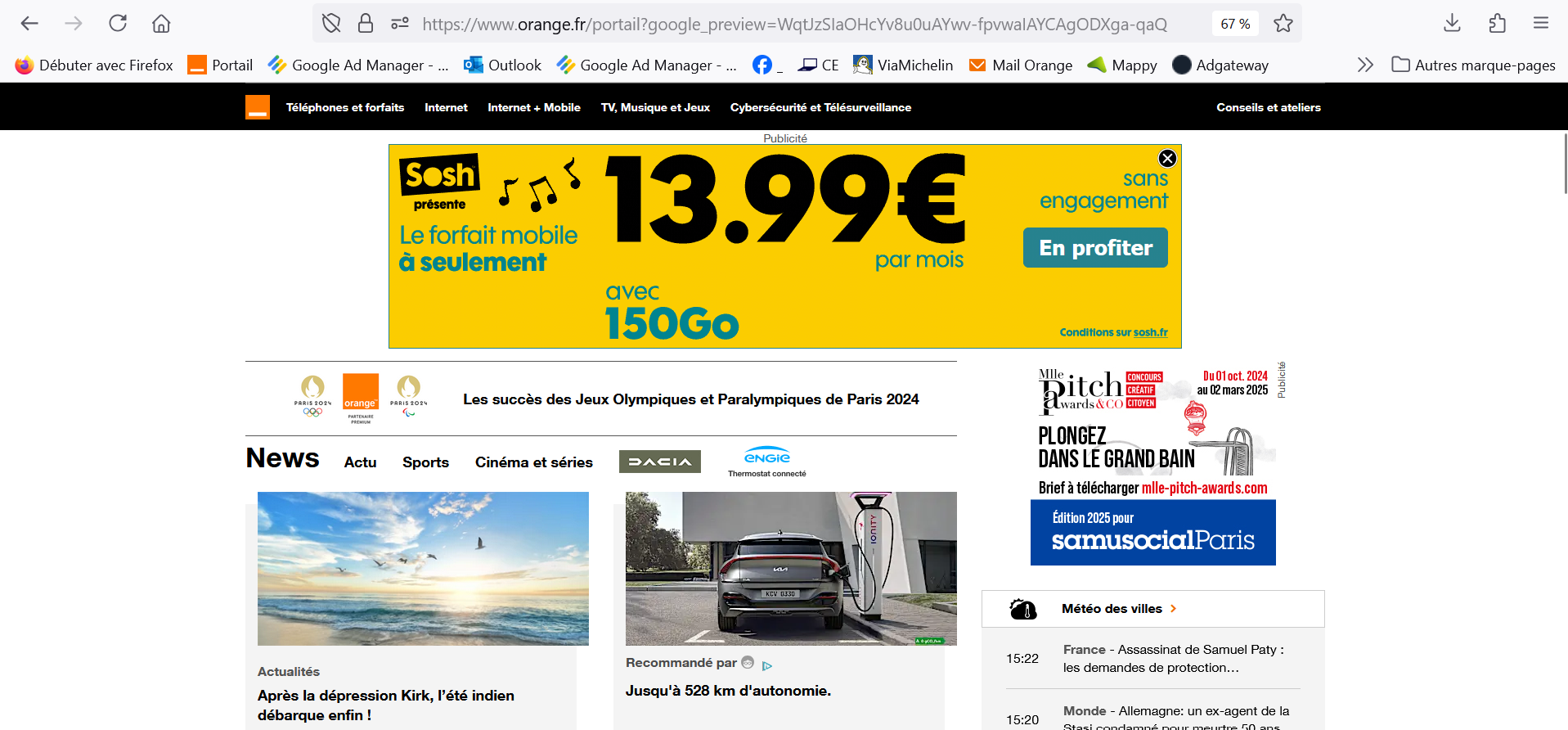Select the Sports tab
The image size is (1568, 730).
pos(425,462)
